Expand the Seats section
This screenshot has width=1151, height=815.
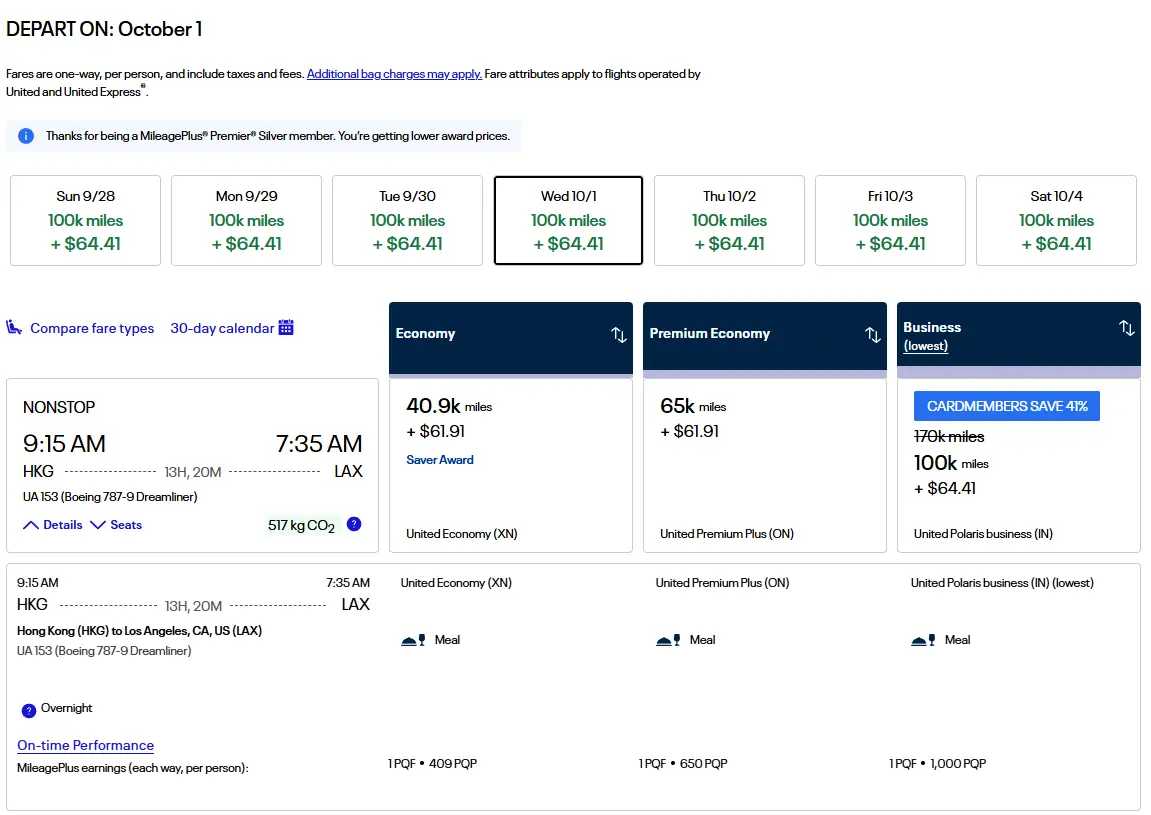point(116,525)
